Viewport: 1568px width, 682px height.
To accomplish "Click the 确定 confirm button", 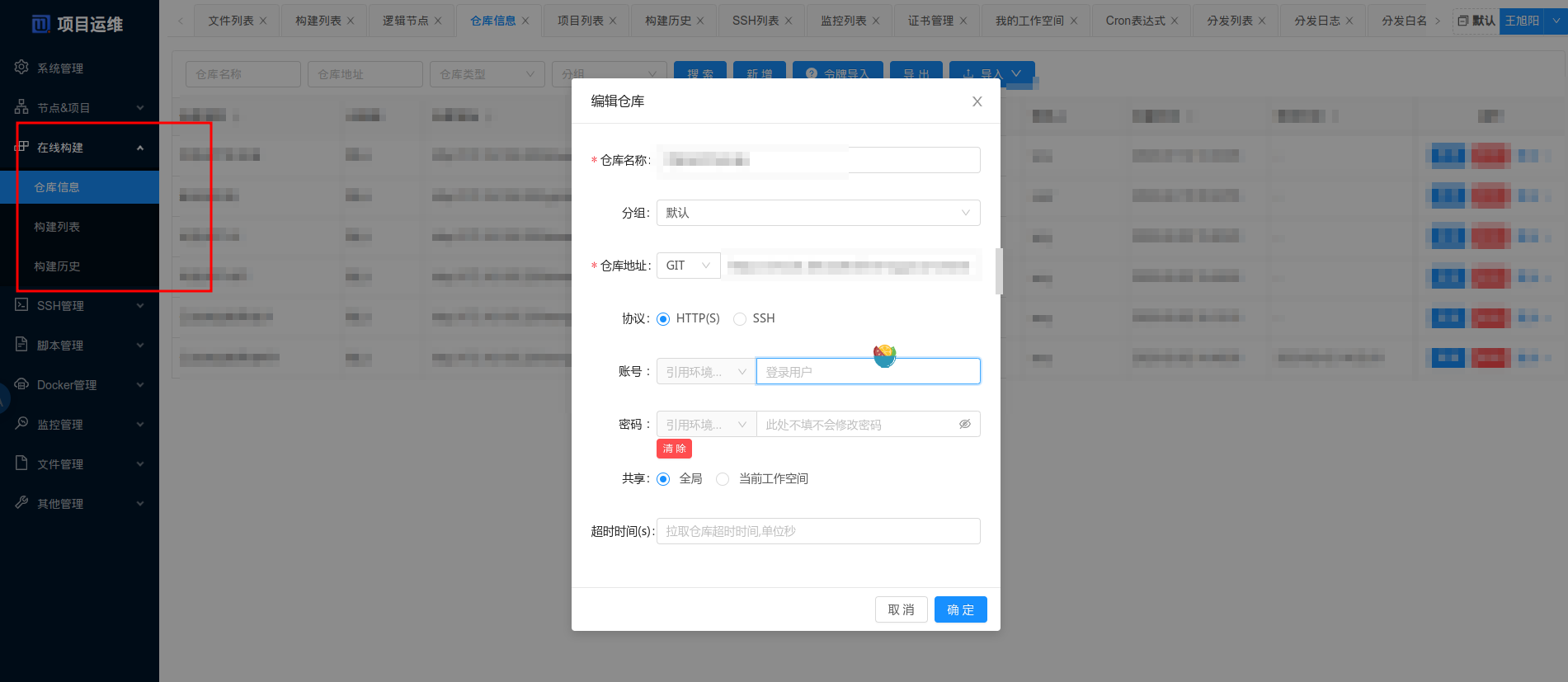I will [960, 609].
